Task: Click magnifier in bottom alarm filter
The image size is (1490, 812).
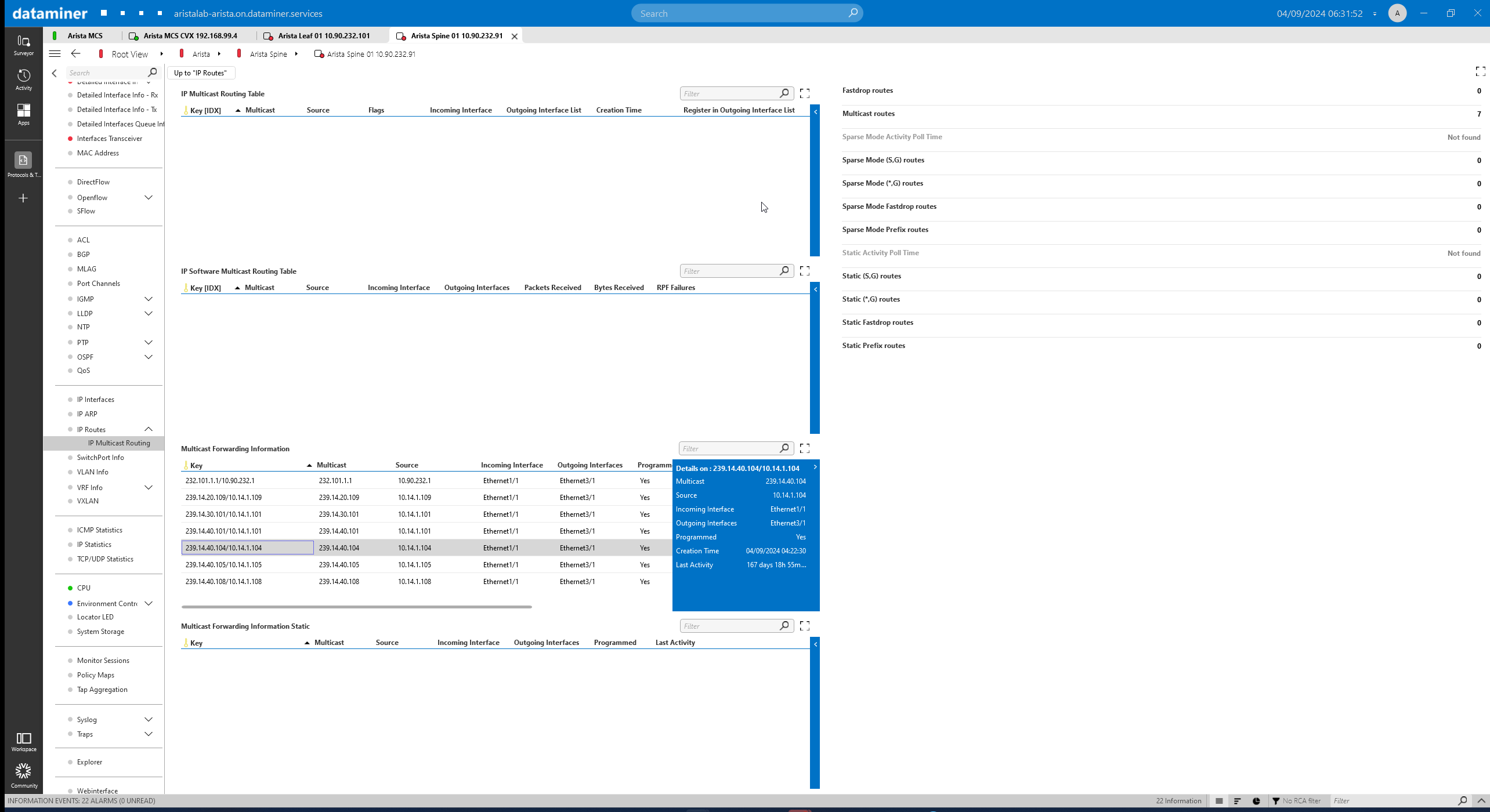Action: [1463, 801]
